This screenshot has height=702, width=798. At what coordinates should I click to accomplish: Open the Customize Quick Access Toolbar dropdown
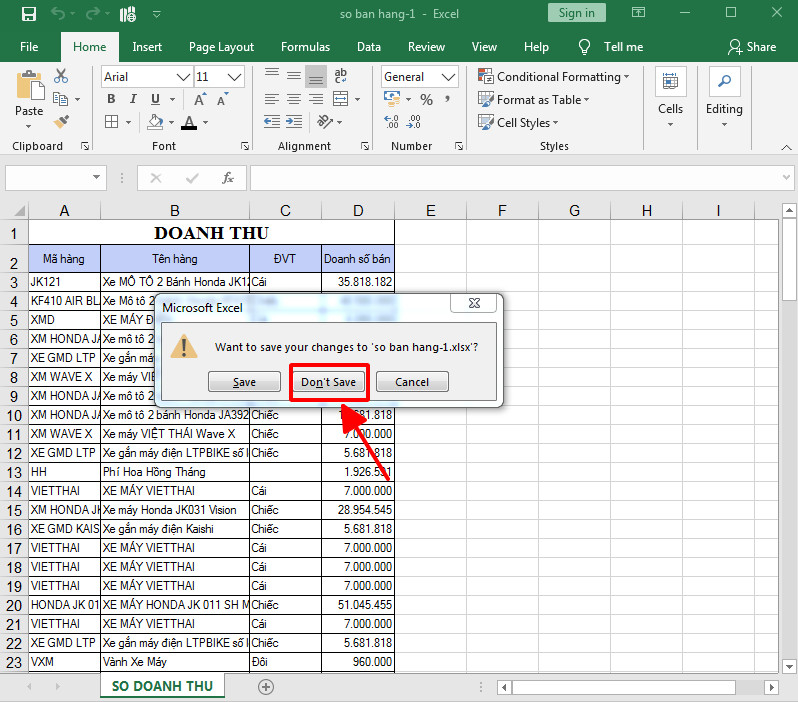(157, 14)
